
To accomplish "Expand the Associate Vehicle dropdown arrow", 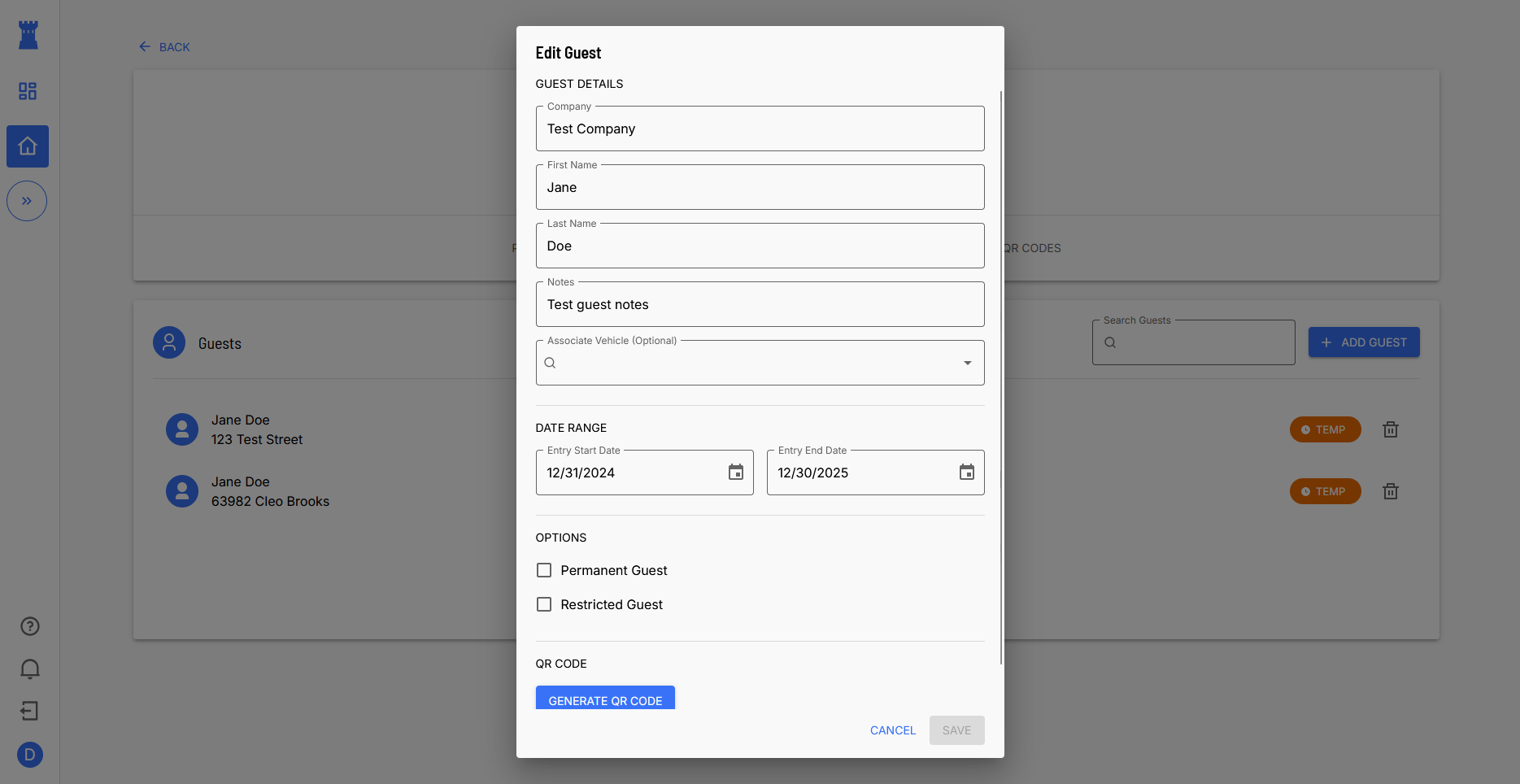I will (967, 363).
